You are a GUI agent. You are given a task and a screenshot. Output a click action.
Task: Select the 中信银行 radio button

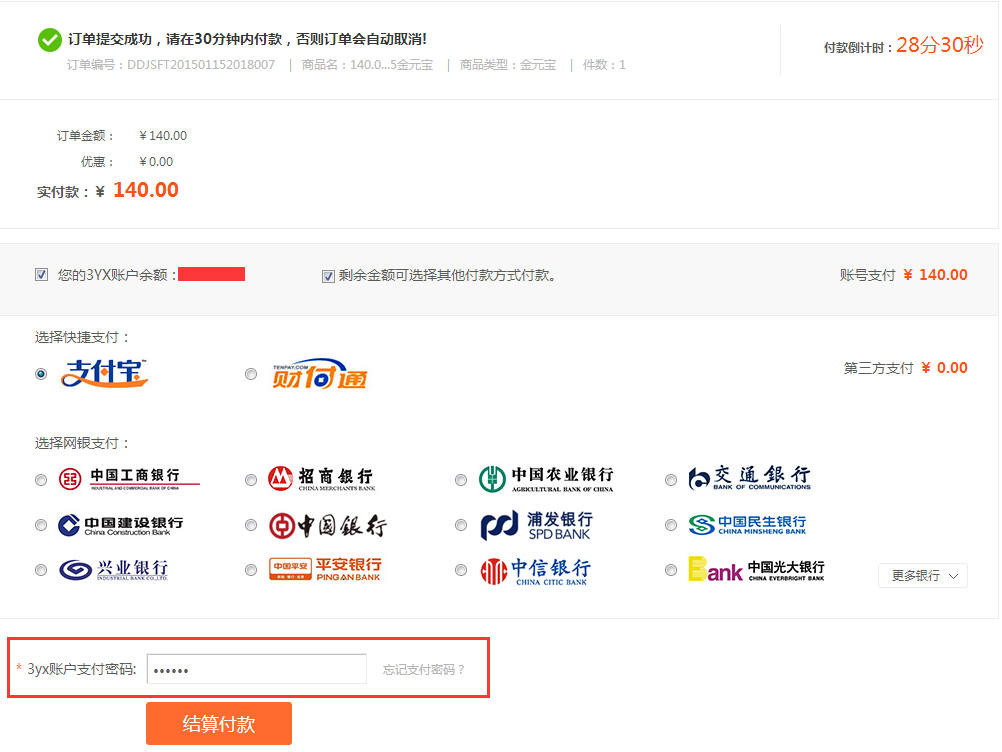(x=461, y=570)
